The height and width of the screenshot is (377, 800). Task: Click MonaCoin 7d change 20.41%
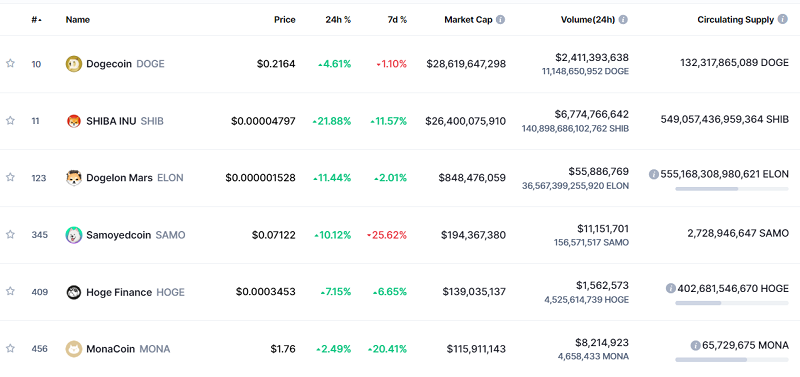pos(387,349)
